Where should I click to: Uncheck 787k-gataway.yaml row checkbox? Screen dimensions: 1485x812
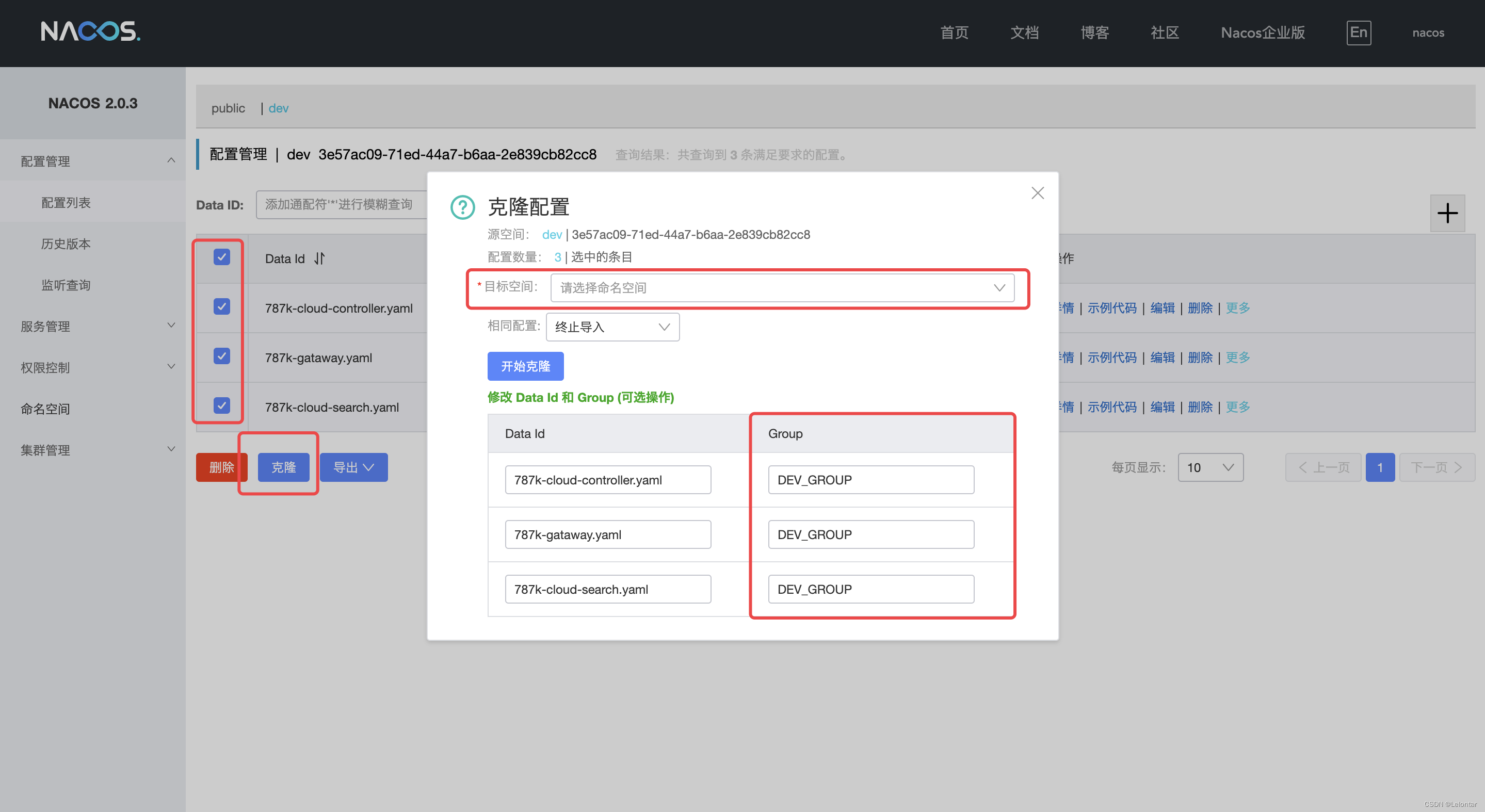[x=221, y=356]
